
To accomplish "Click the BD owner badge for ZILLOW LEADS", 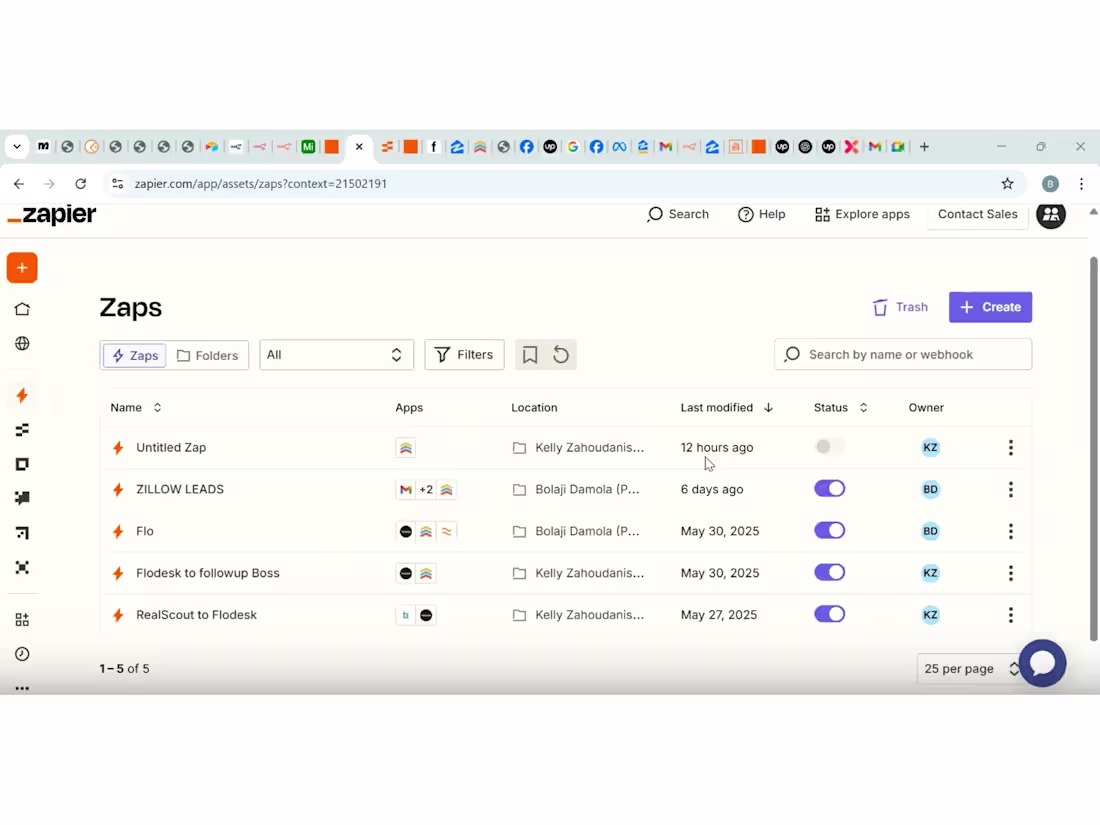I will (x=930, y=490).
